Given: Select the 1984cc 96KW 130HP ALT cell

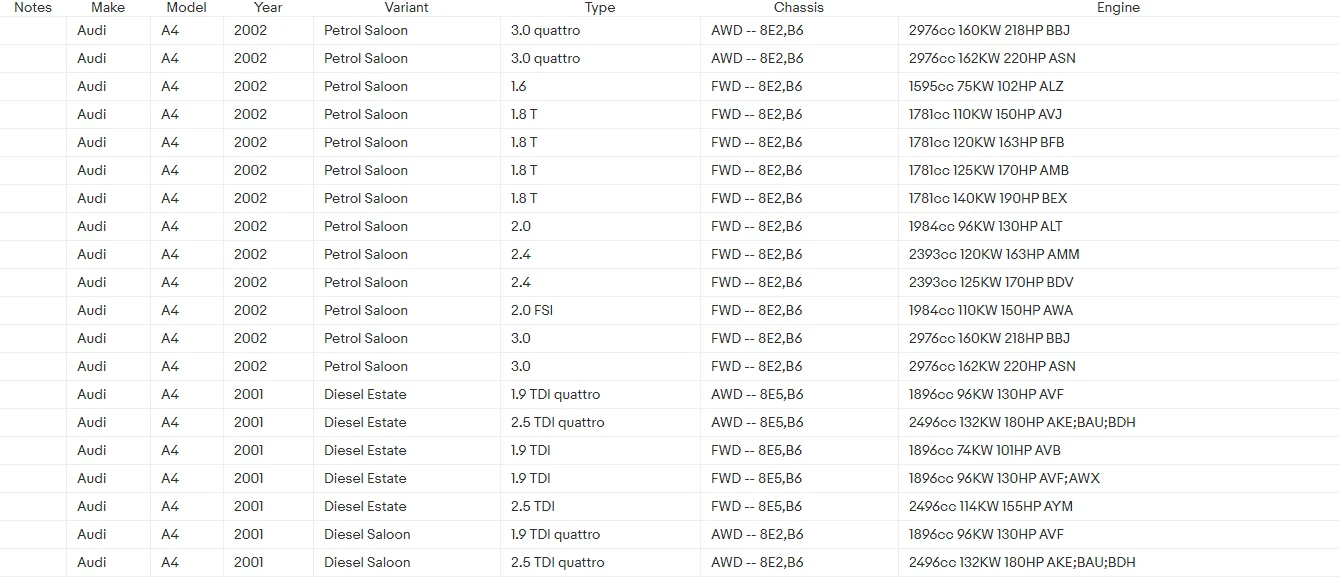Looking at the screenshot, I should point(986,226).
